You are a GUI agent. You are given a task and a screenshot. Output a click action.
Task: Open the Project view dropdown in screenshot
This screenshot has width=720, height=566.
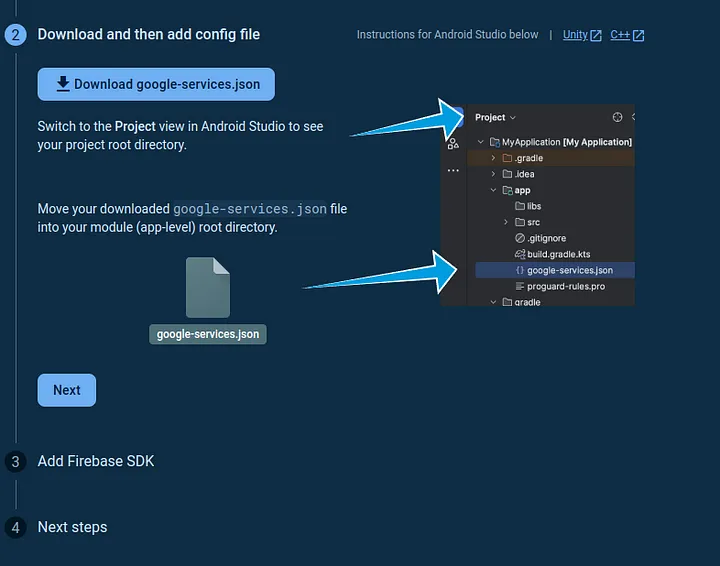point(495,118)
